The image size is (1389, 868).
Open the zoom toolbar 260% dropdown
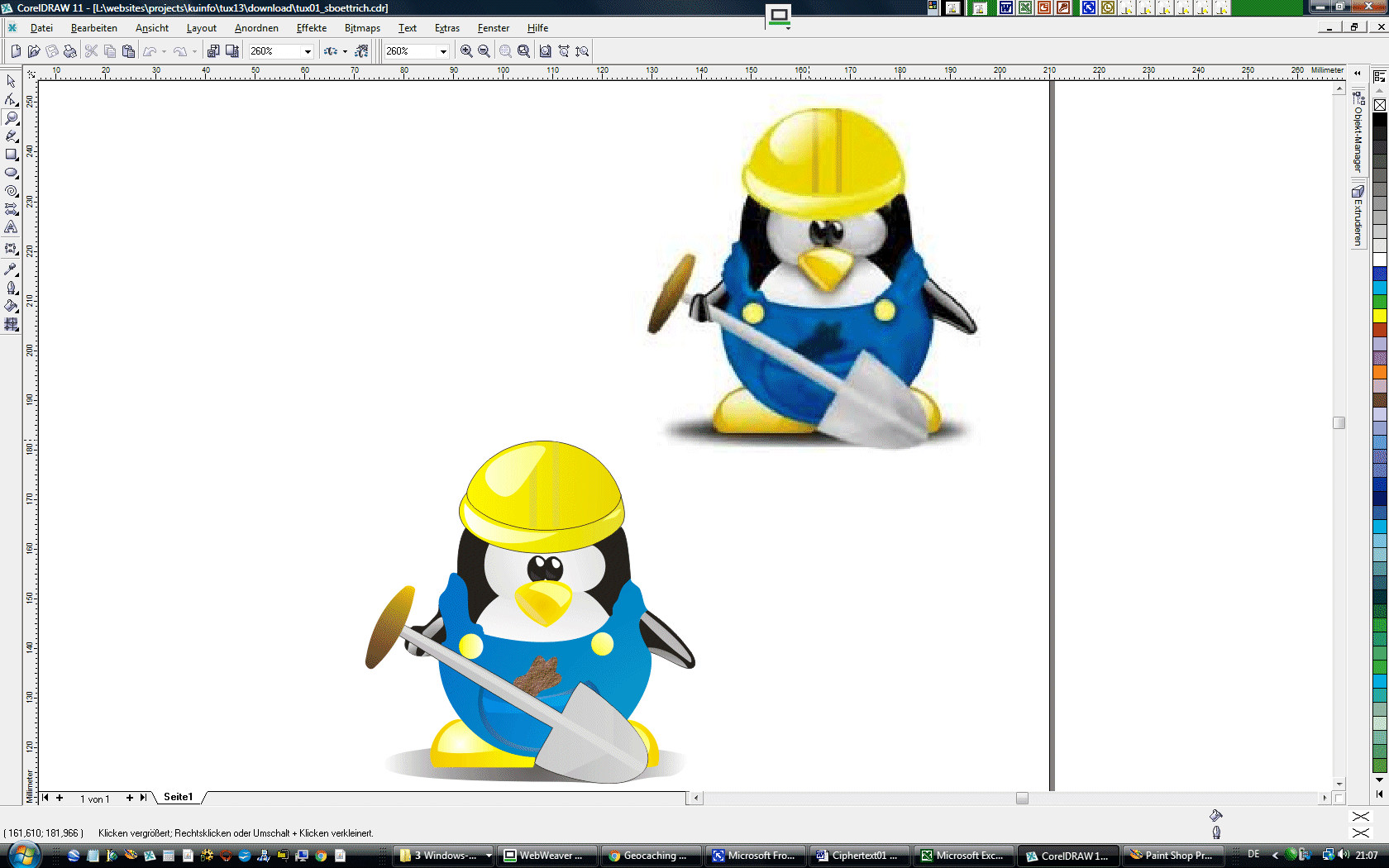(443, 51)
